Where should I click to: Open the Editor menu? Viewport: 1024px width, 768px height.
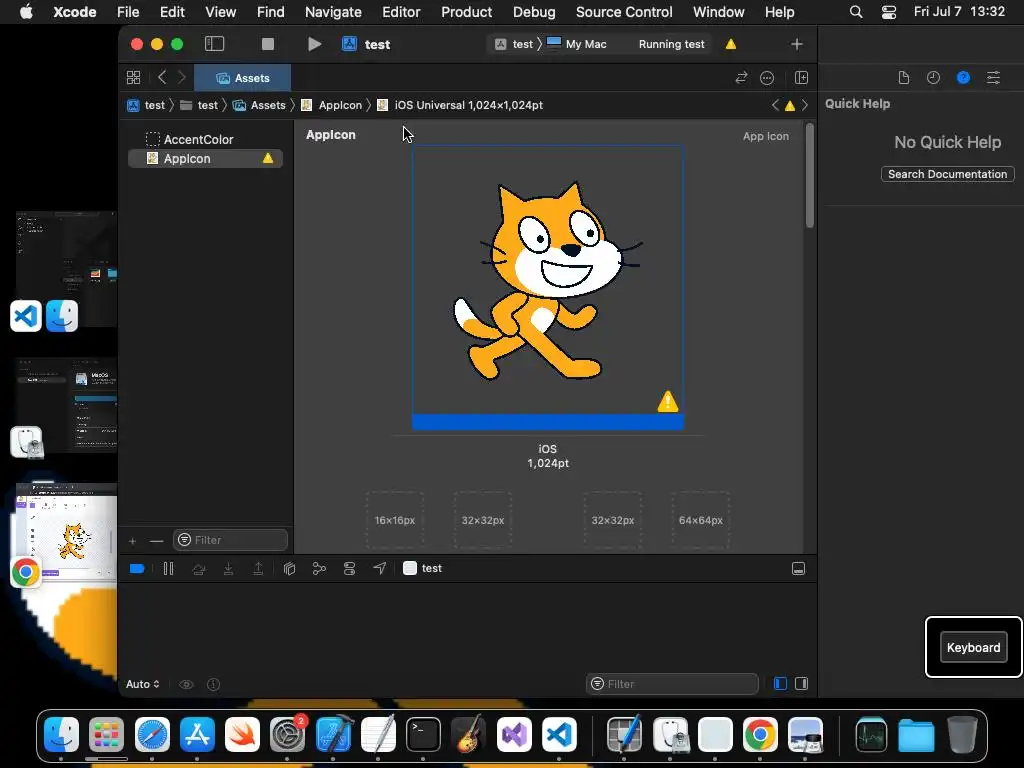pyautogui.click(x=401, y=12)
